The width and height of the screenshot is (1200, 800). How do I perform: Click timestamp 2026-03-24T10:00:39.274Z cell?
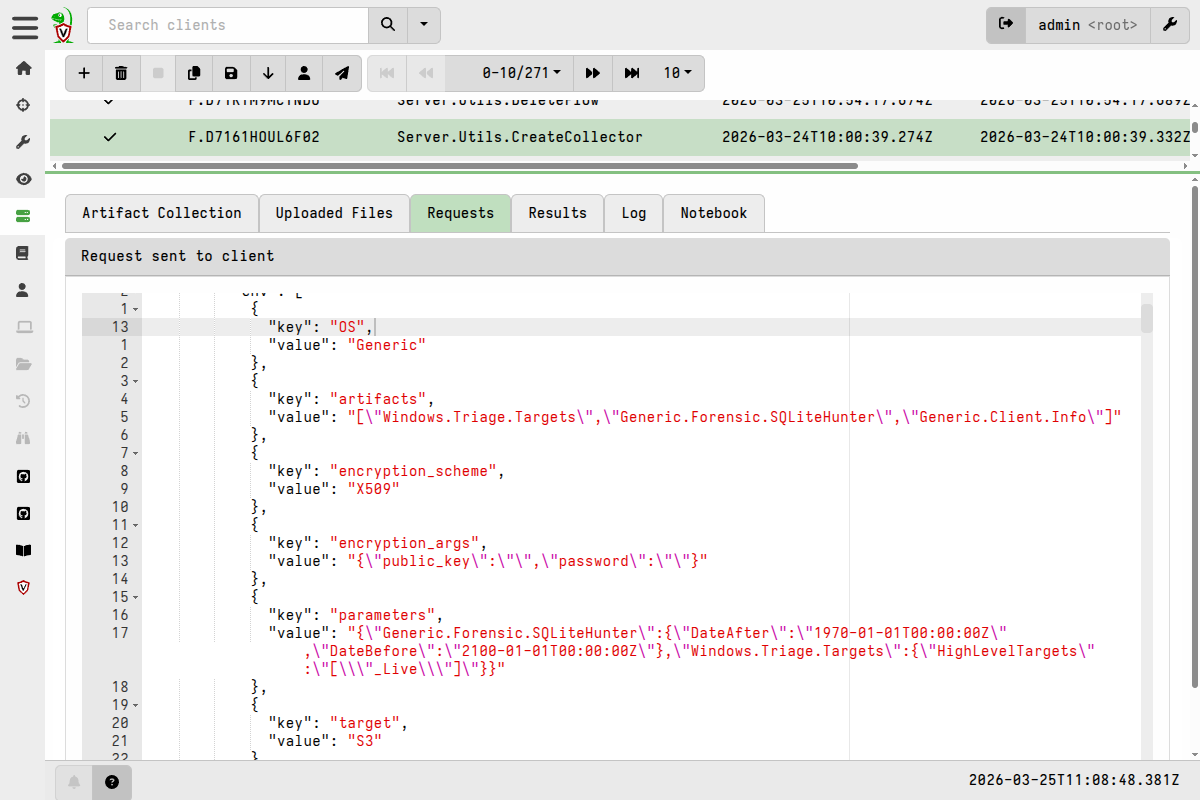pos(827,137)
